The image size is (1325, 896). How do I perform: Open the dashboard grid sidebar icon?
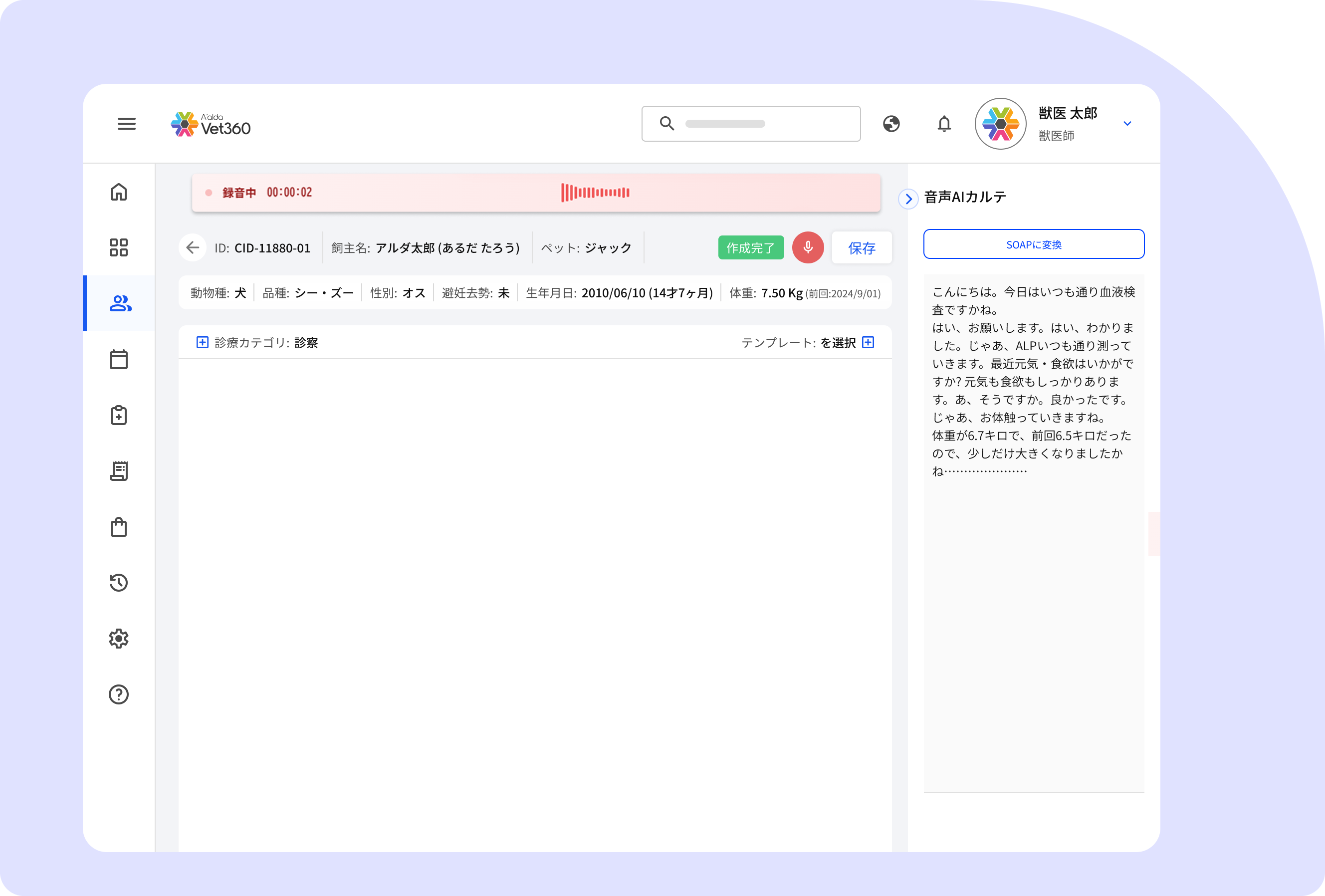click(119, 247)
